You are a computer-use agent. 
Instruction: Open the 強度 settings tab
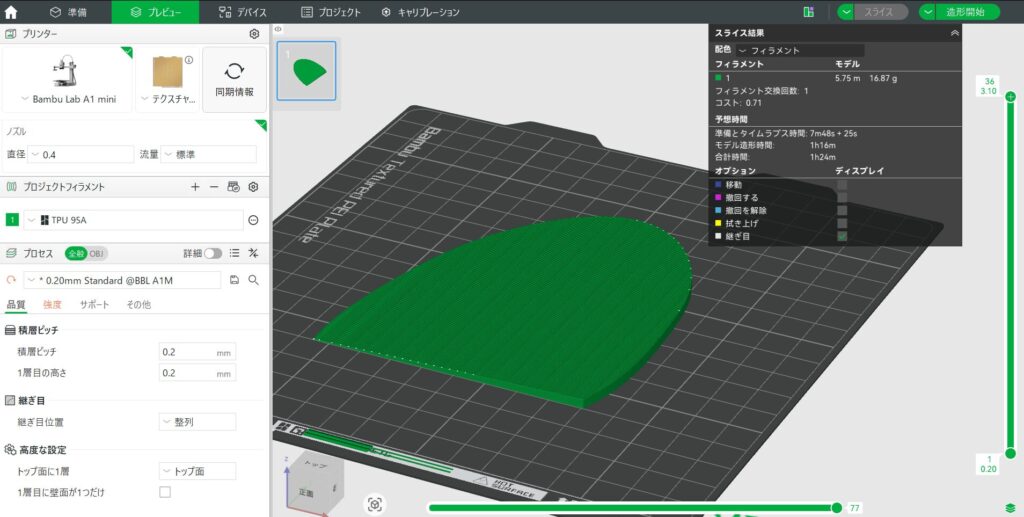[x=52, y=304]
